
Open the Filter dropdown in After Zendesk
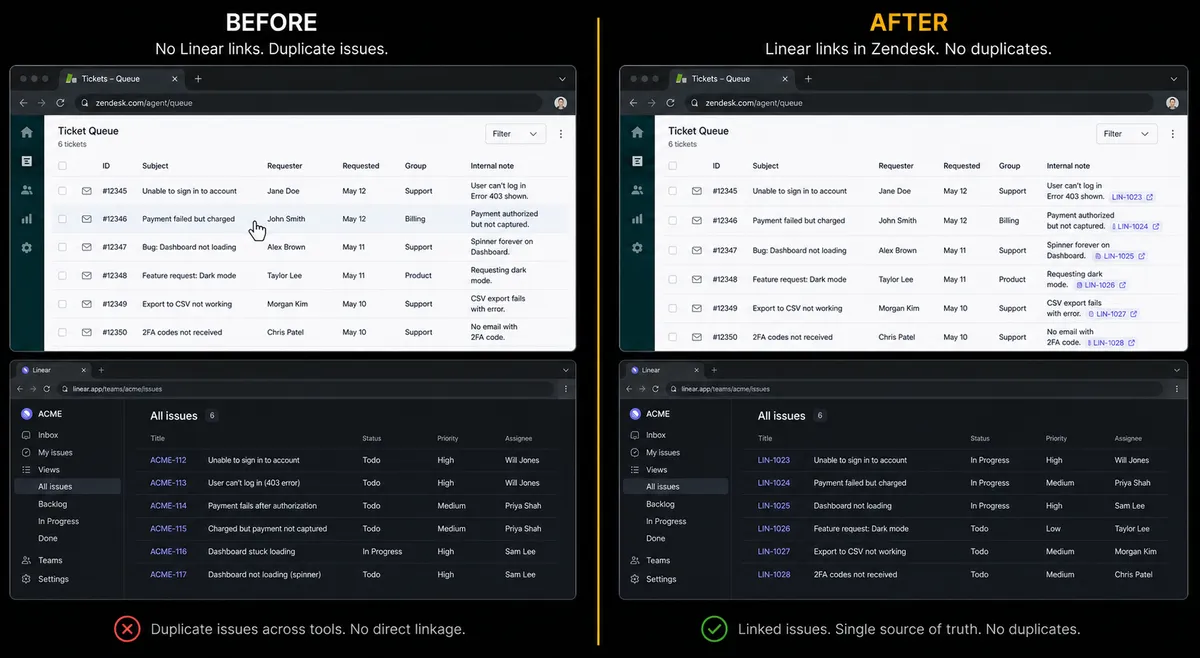1127,133
